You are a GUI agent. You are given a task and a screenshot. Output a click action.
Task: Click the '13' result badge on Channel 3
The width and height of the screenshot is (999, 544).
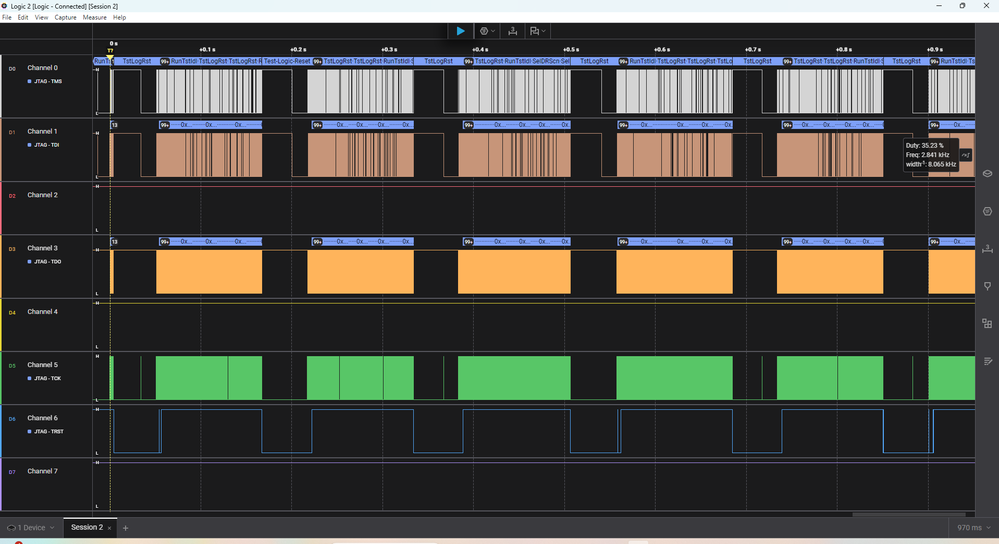(x=115, y=241)
